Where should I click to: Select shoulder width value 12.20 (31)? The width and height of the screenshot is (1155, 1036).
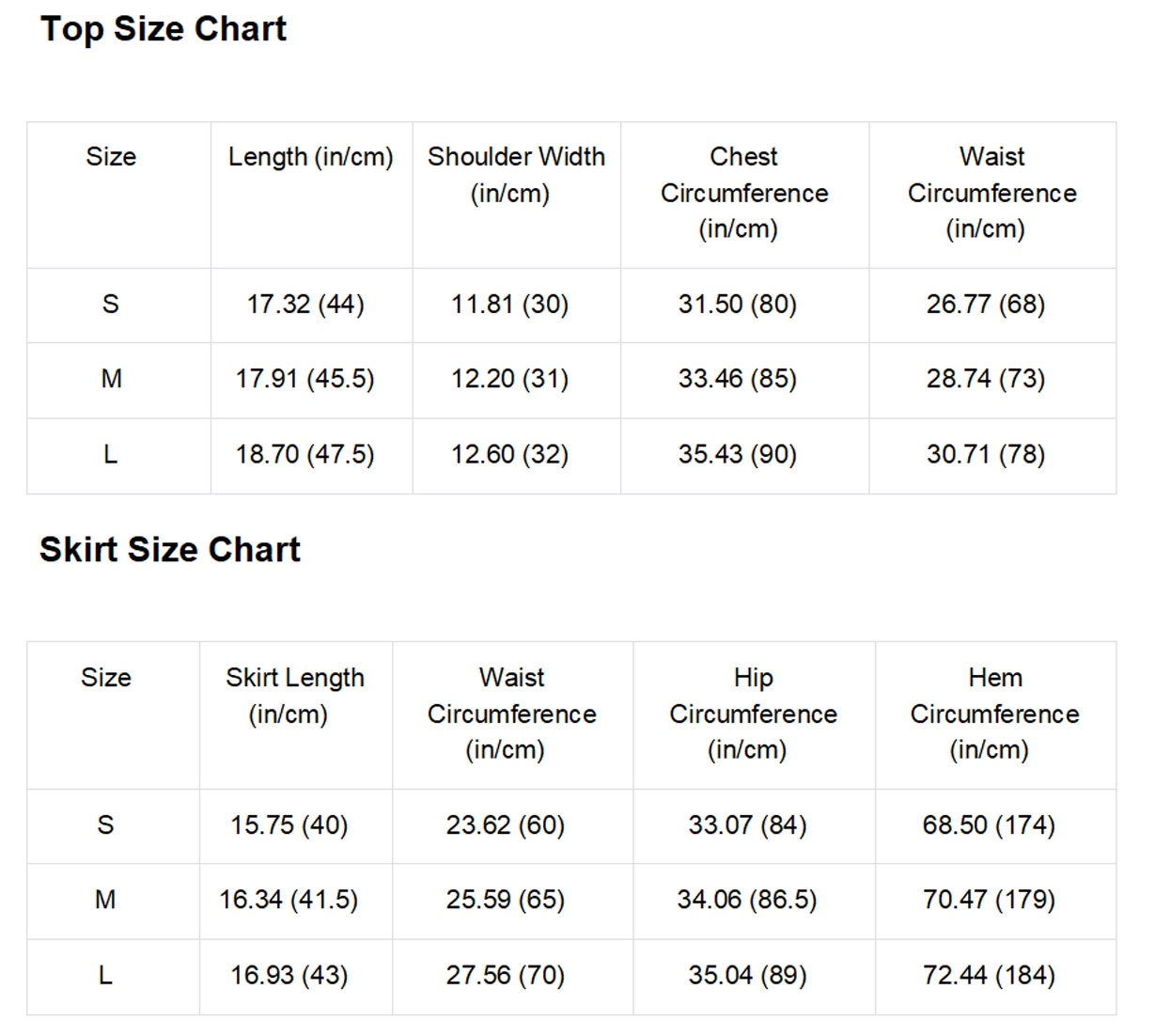[x=509, y=379]
